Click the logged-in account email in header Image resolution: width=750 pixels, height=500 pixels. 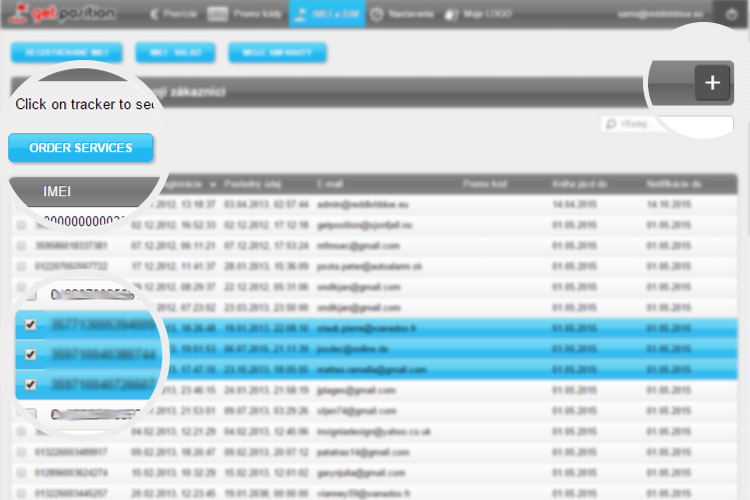coord(660,14)
